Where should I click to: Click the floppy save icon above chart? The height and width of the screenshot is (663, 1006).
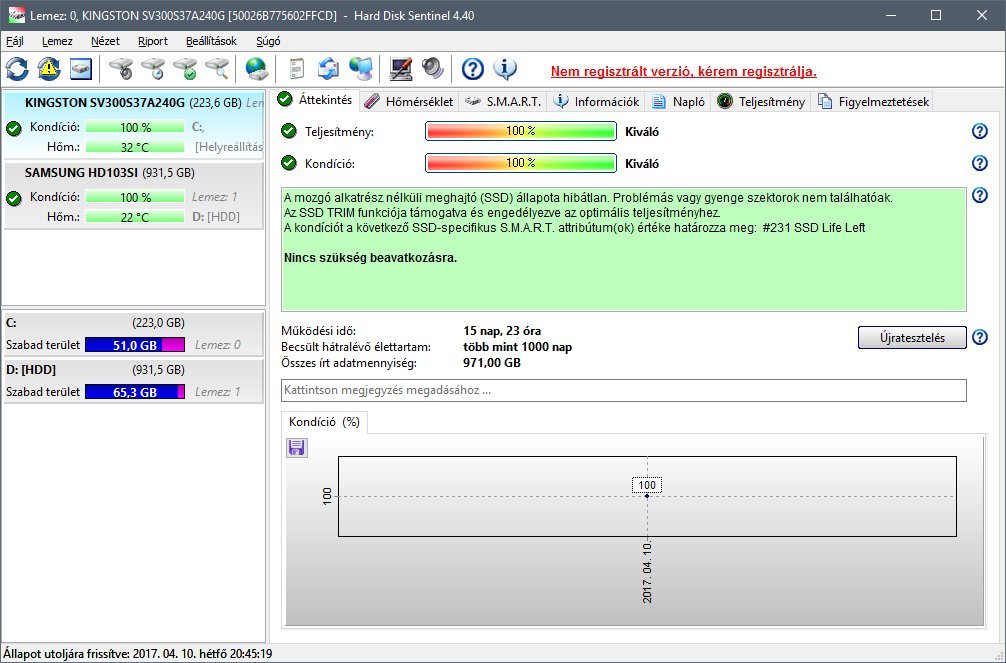[x=296, y=447]
